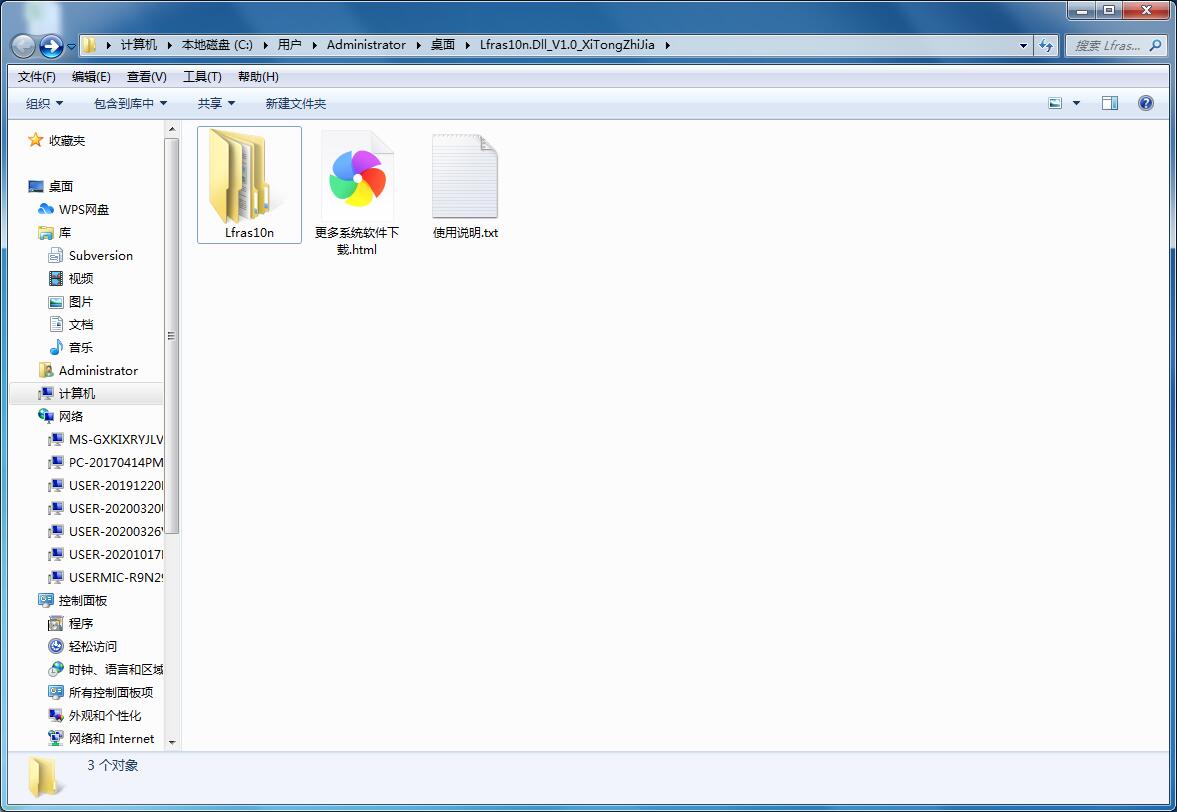This screenshot has width=1177, height=812.
Task: Open the 文档 library
Action: pyautogui.click(x=80, y=324)
